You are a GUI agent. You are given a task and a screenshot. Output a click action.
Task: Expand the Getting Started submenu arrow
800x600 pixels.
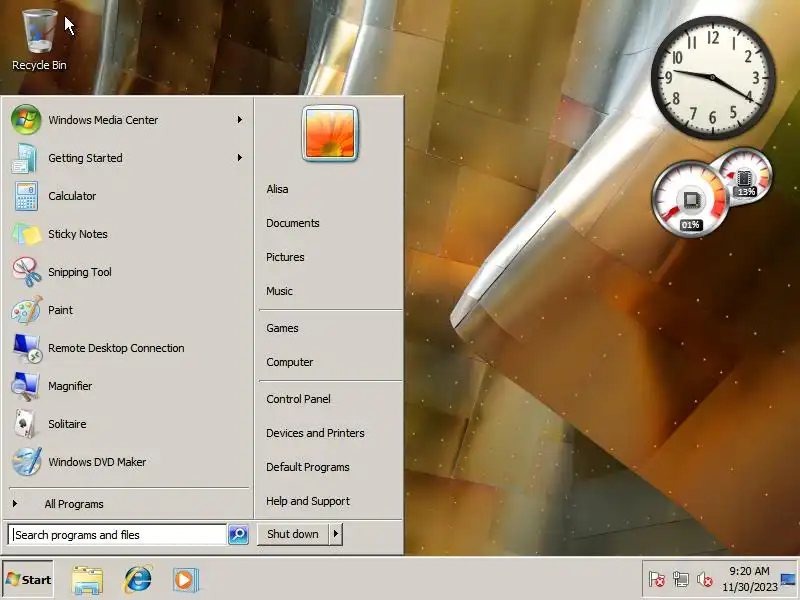click(x=239, y=158)
